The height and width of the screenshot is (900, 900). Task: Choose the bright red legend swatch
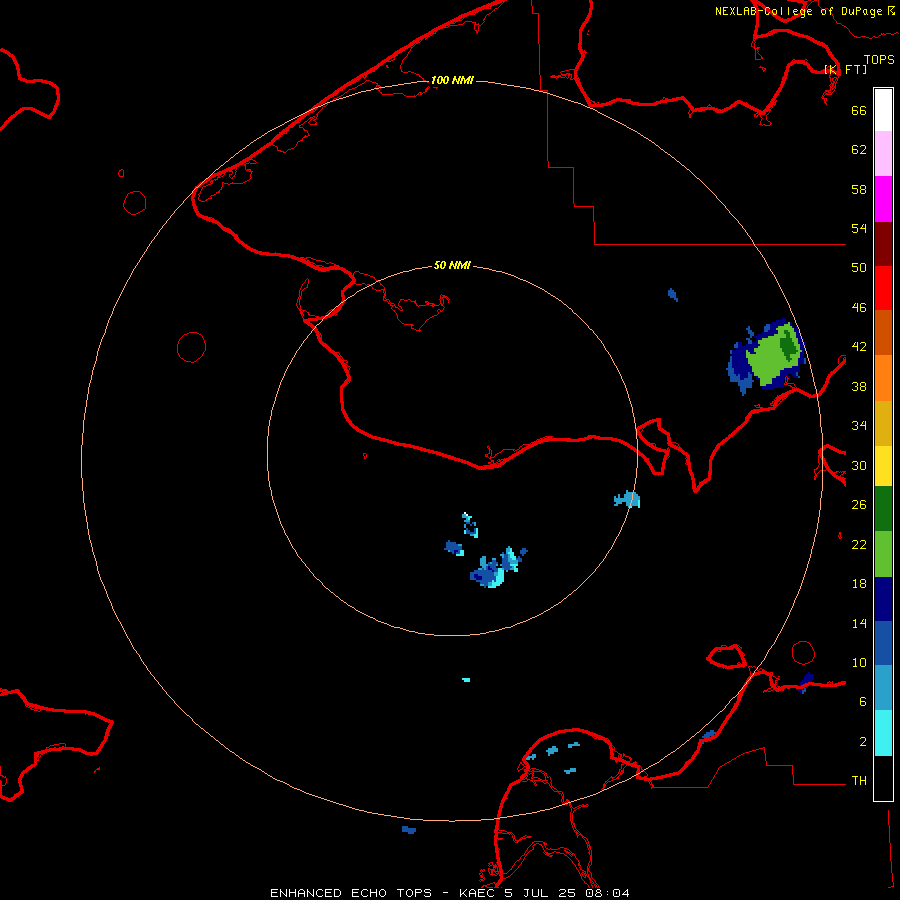tap(883, 288)
